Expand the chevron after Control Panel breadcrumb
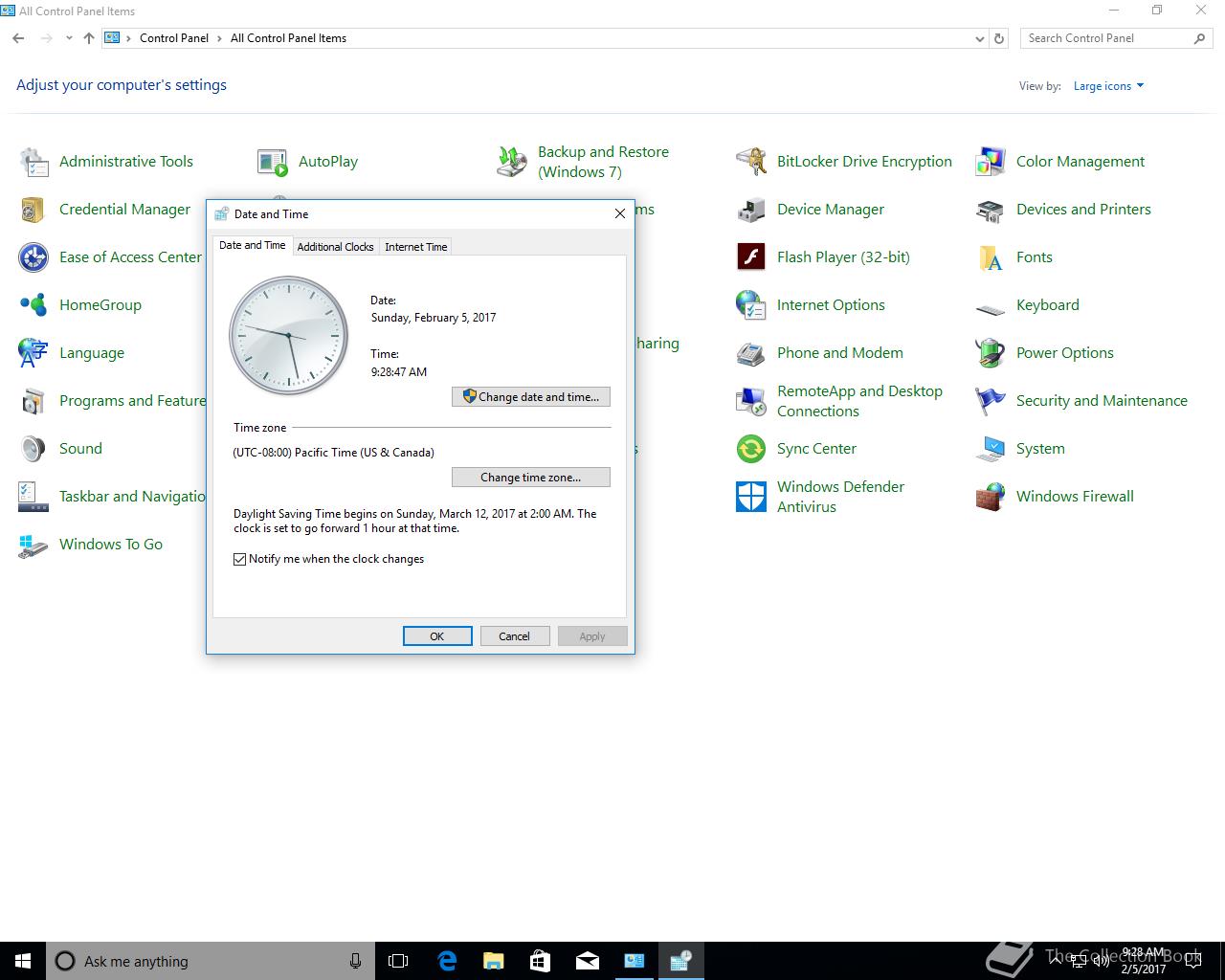This screenshot has width=1225, height=980. [220, 38]
